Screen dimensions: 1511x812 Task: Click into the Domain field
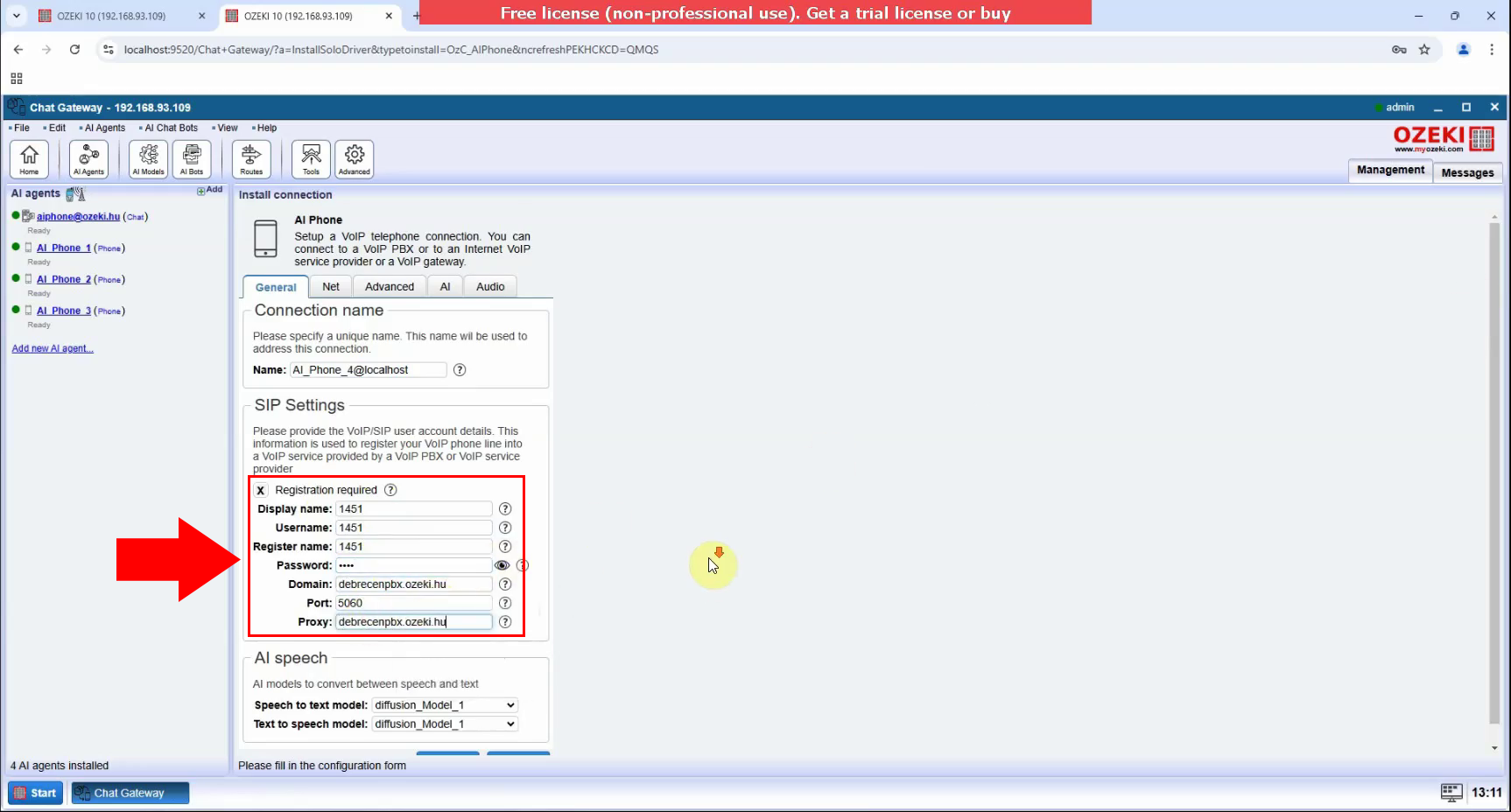pos(414,584)
